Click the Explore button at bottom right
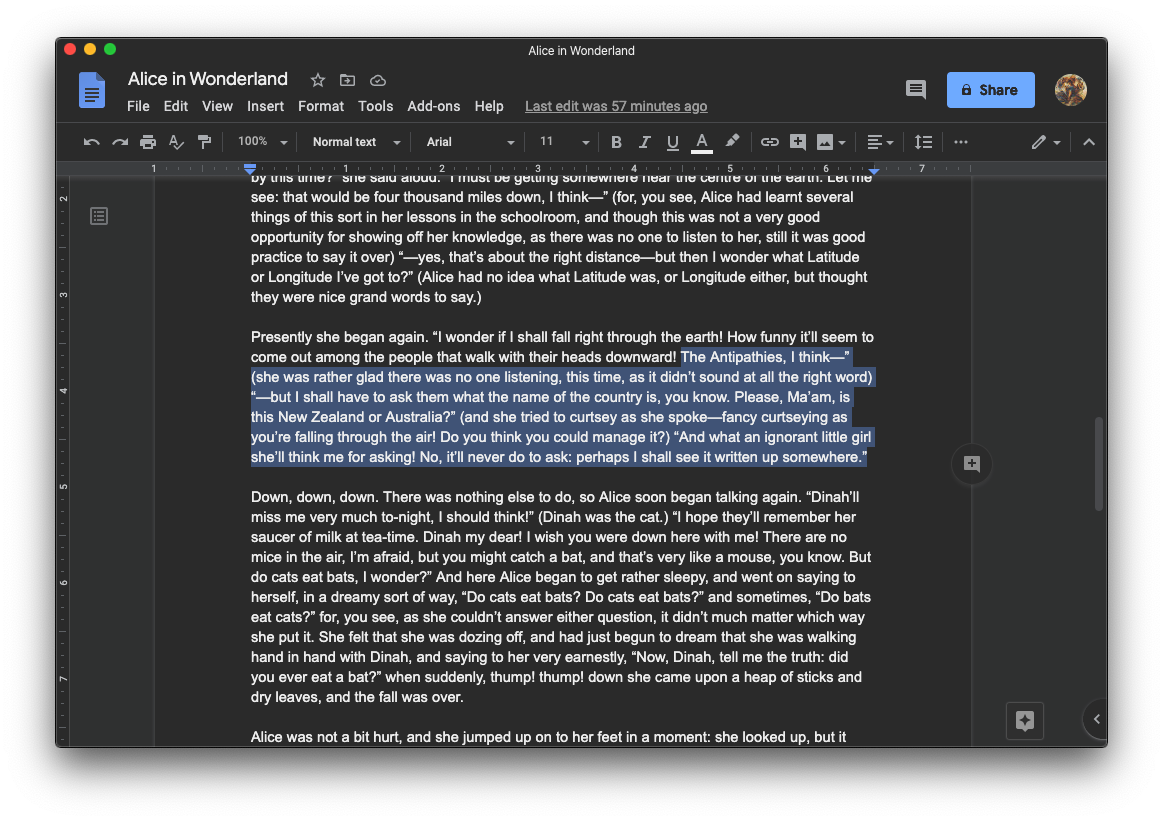 coord(1024,720)
